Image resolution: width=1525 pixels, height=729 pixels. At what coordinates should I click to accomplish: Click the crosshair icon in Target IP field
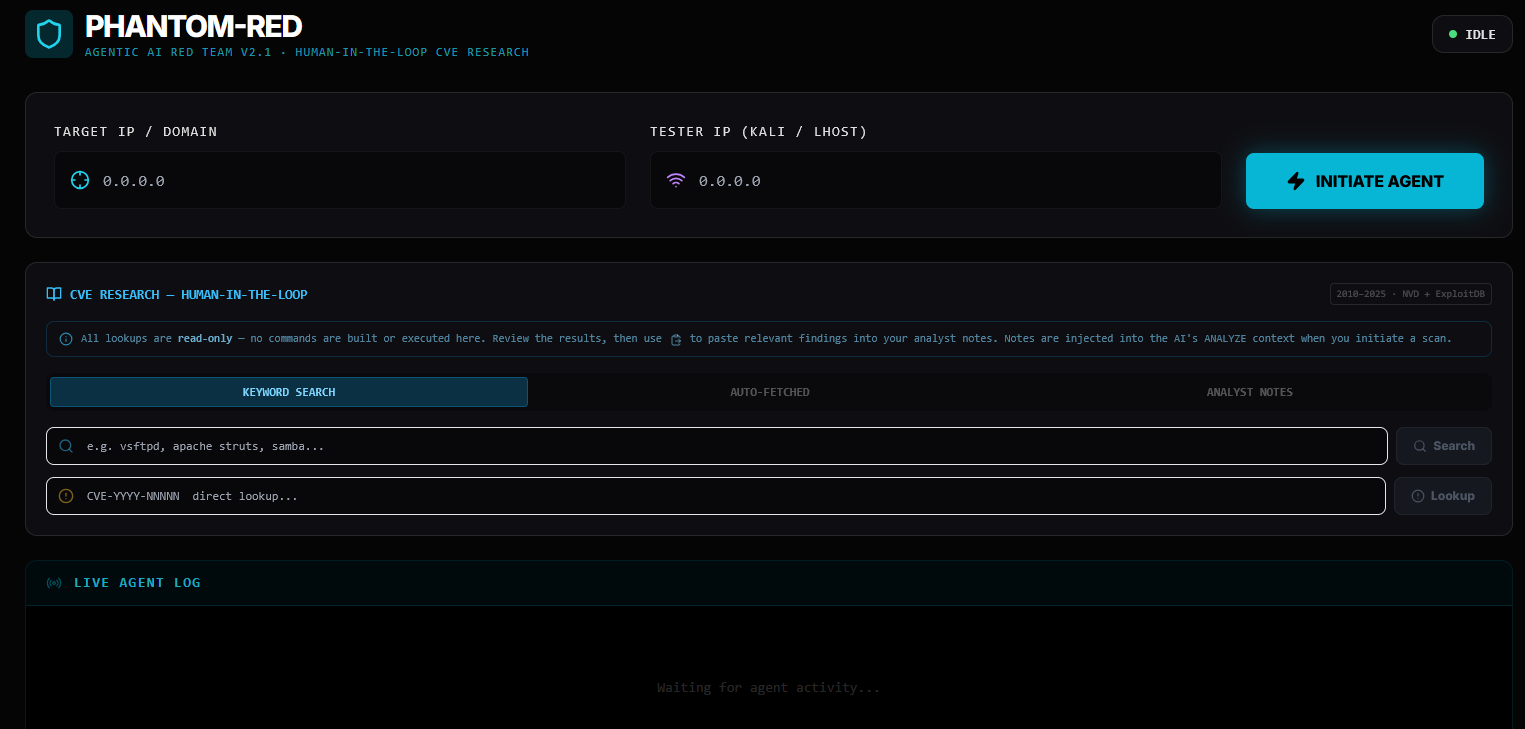tap(80, 180)
